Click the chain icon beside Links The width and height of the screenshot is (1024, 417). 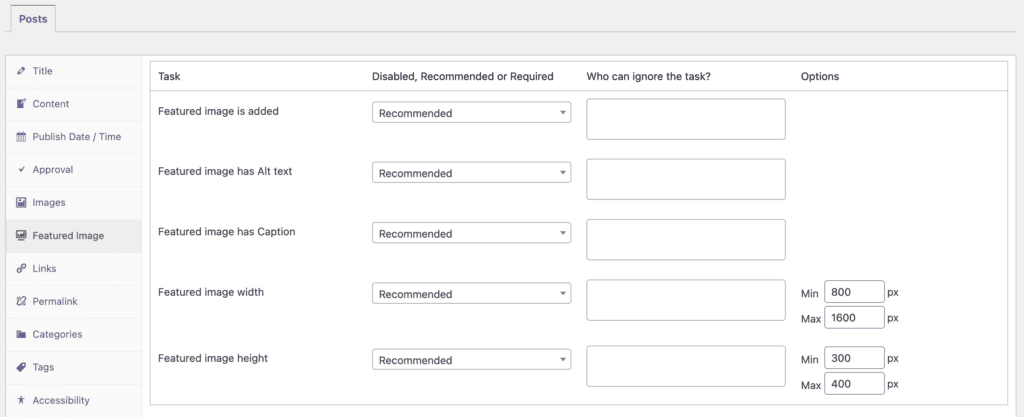21,268
